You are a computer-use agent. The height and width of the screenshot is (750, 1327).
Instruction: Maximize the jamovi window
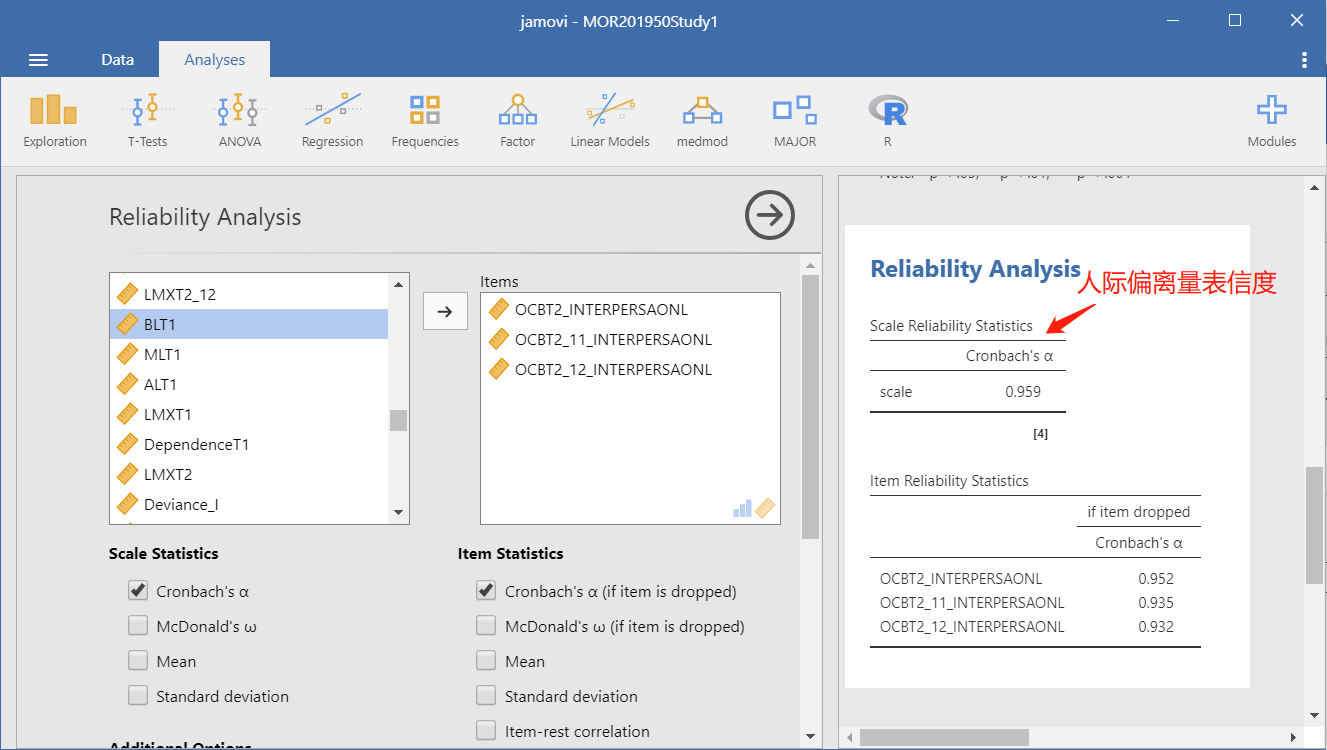[x=1235, y=20]
